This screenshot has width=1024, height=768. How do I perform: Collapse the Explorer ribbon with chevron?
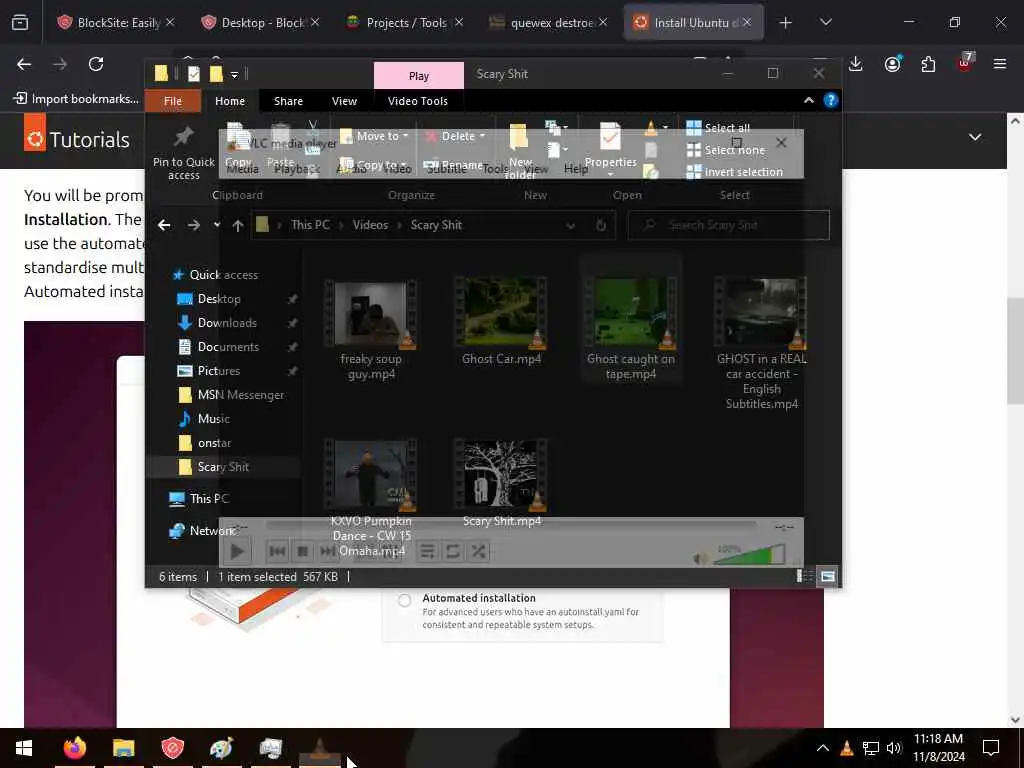(x=808, y=100)
